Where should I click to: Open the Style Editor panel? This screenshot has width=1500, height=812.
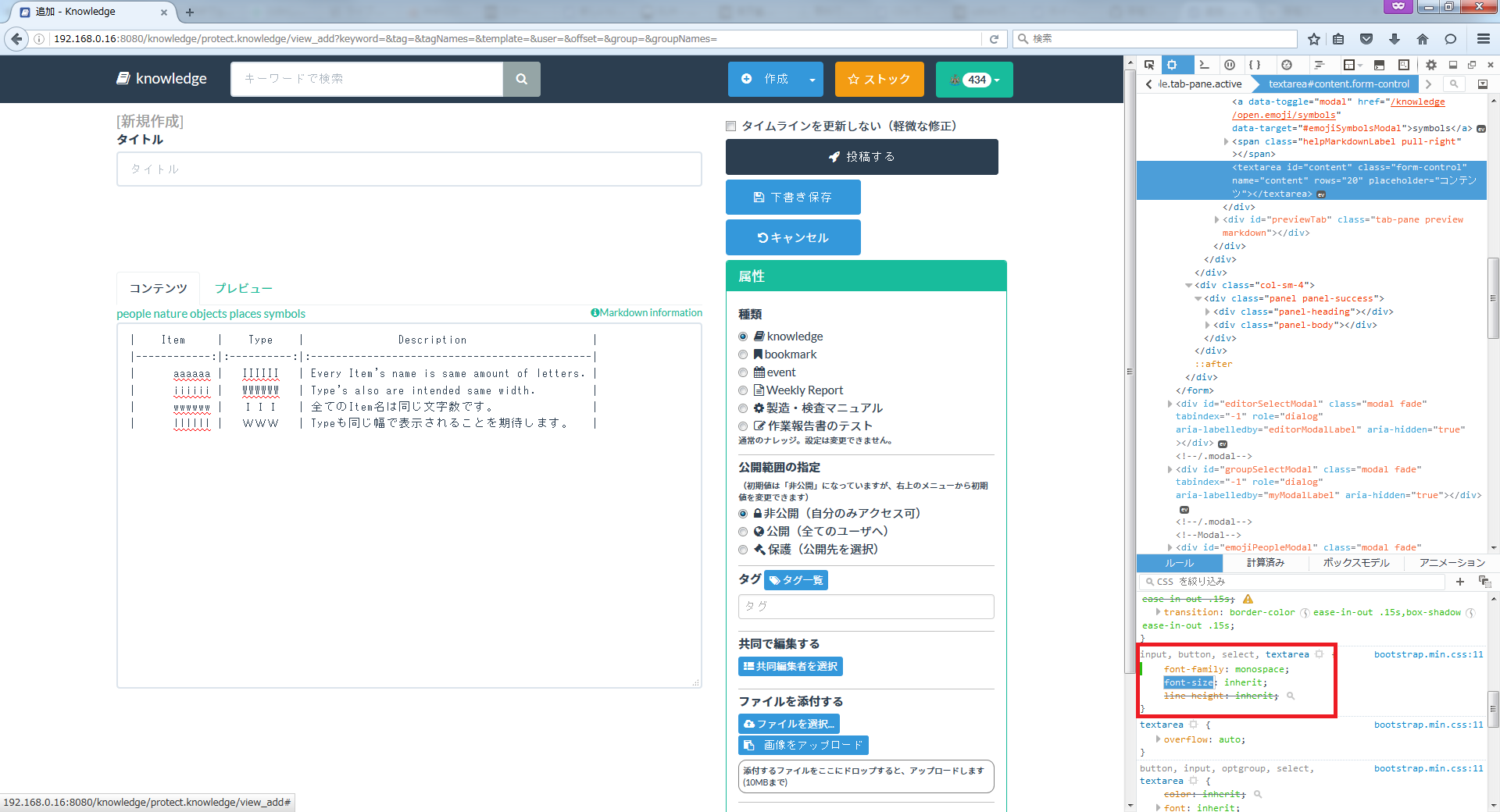1255,65
